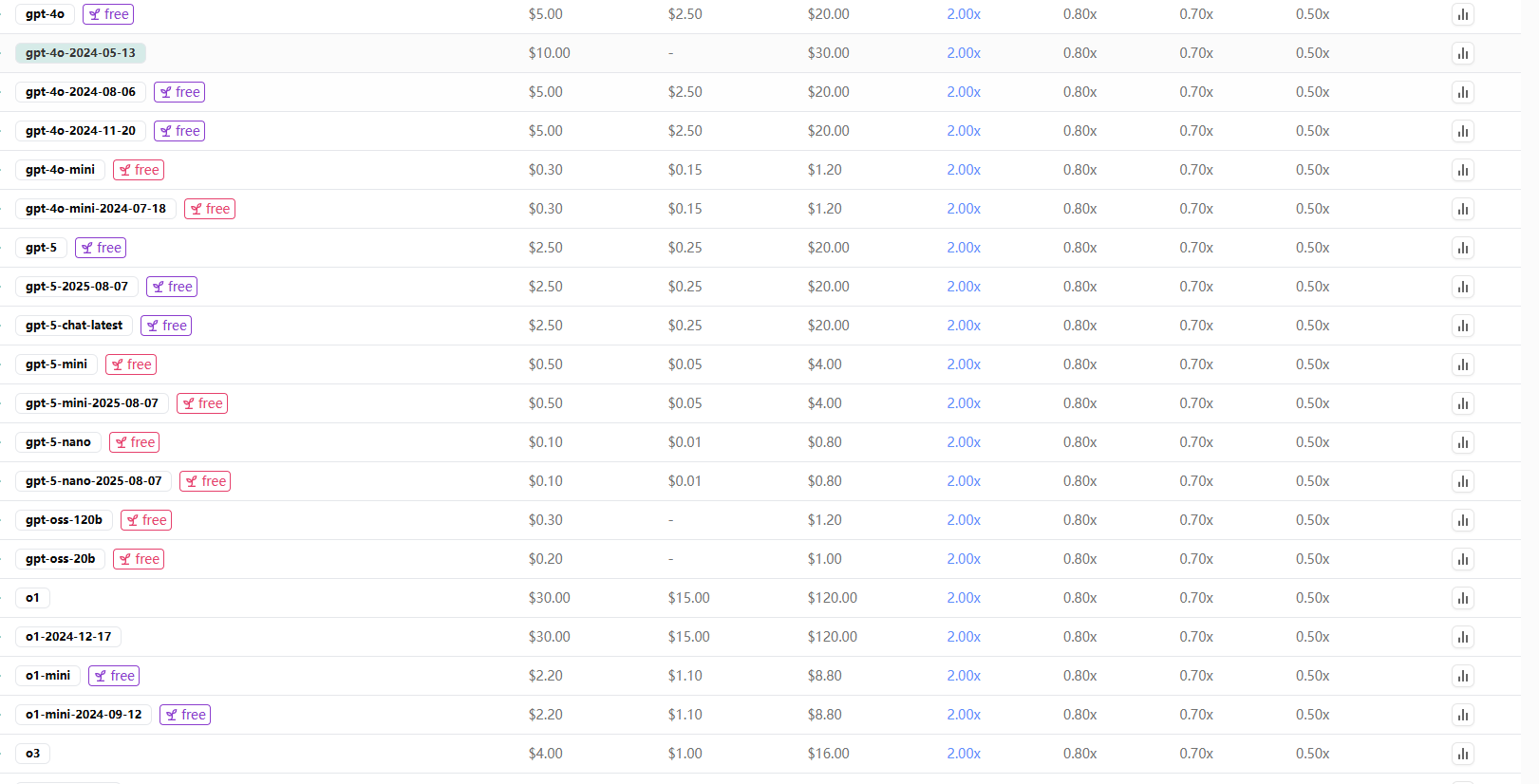Show the chart for the o1 model
Viewport: 1539px width, 784px height.
1462,598
